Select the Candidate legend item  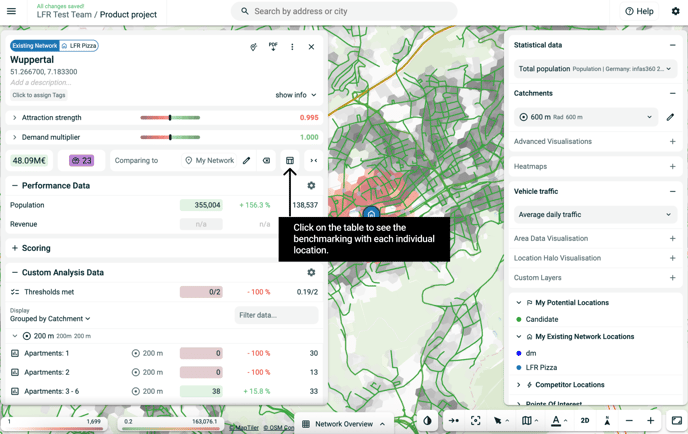tap(542, 319)
